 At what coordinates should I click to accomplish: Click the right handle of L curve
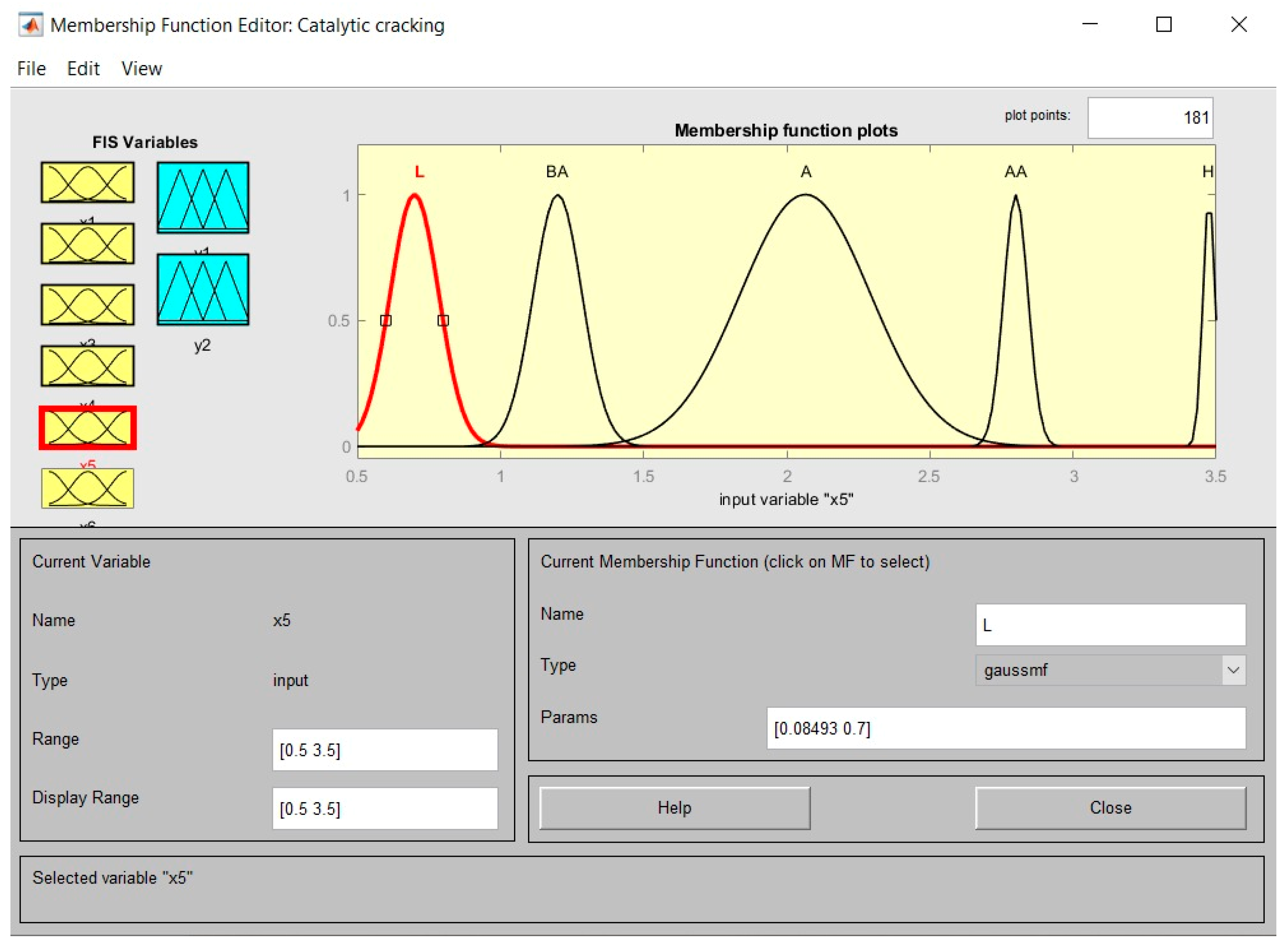pos(443,320)
